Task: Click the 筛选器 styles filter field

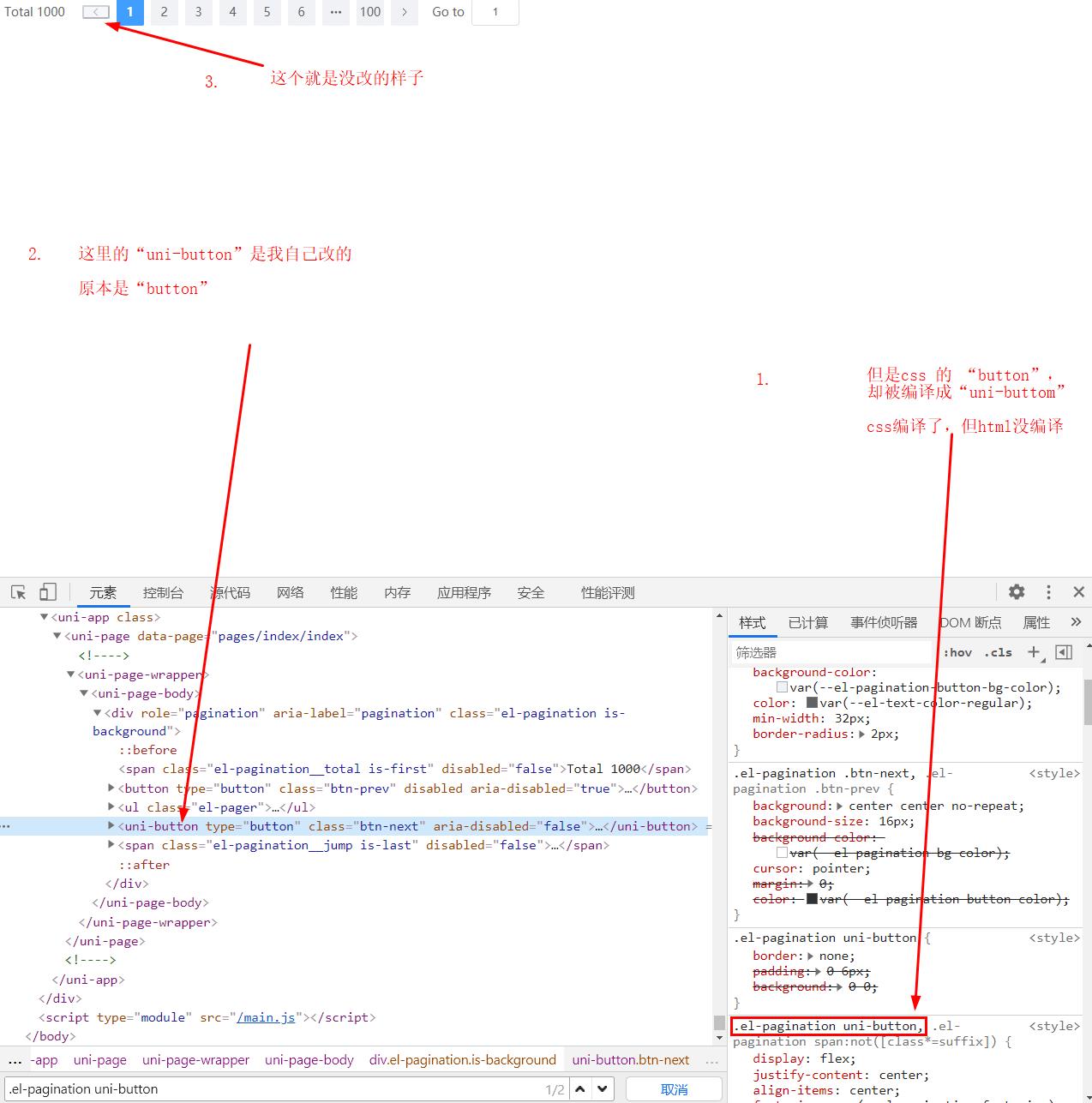Action: pyautogui.click(x=830, y=653)
